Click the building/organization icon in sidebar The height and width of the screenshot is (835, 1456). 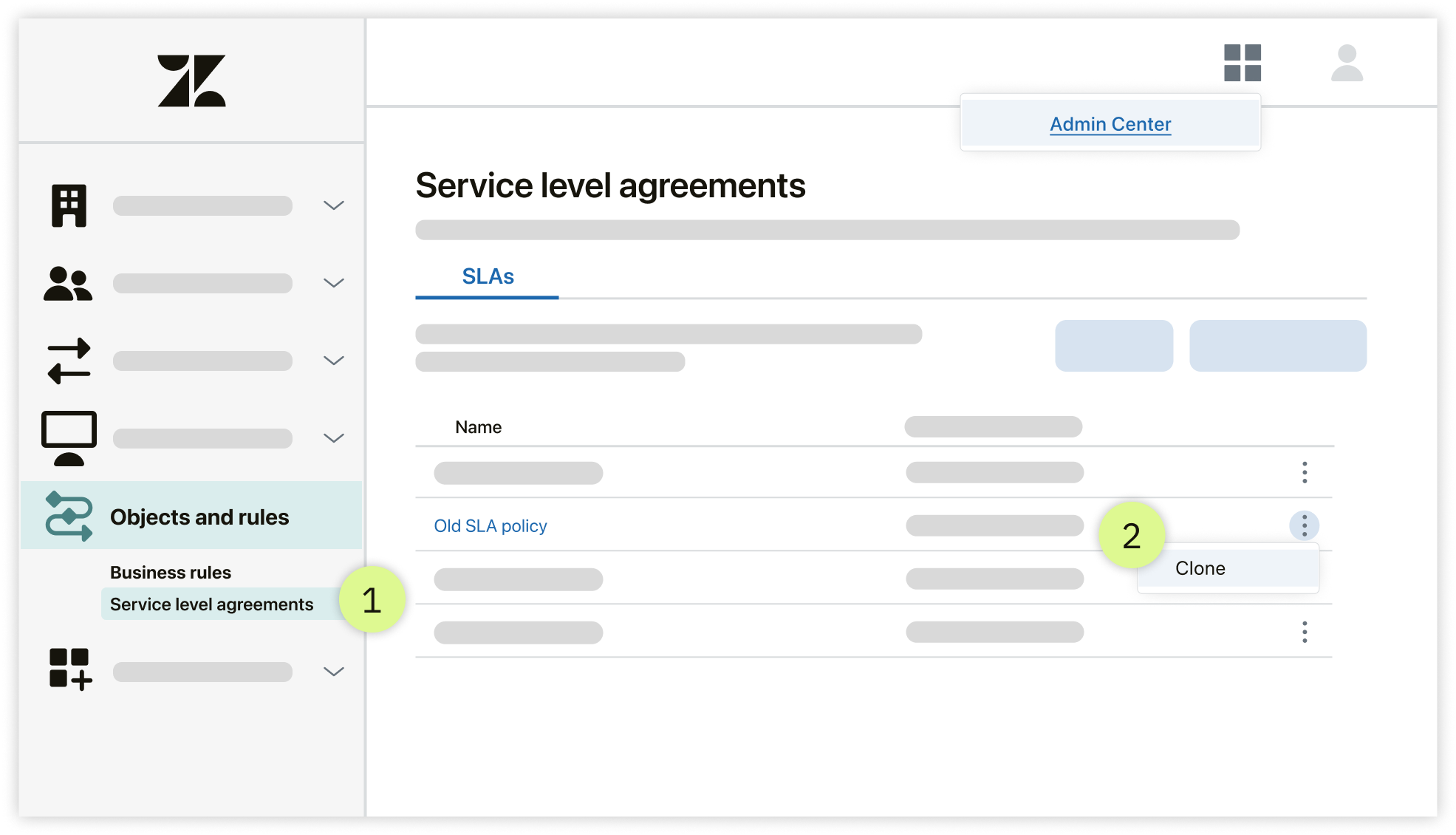coord(67,205)
